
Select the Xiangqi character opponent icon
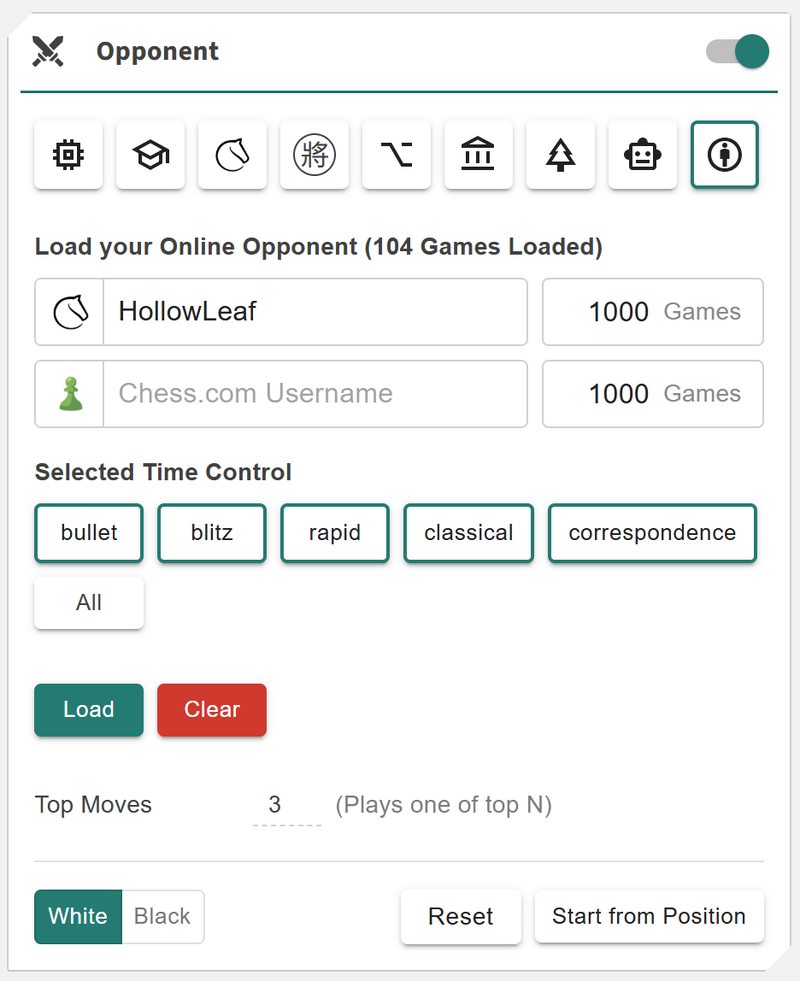click(x=314, y=155)
